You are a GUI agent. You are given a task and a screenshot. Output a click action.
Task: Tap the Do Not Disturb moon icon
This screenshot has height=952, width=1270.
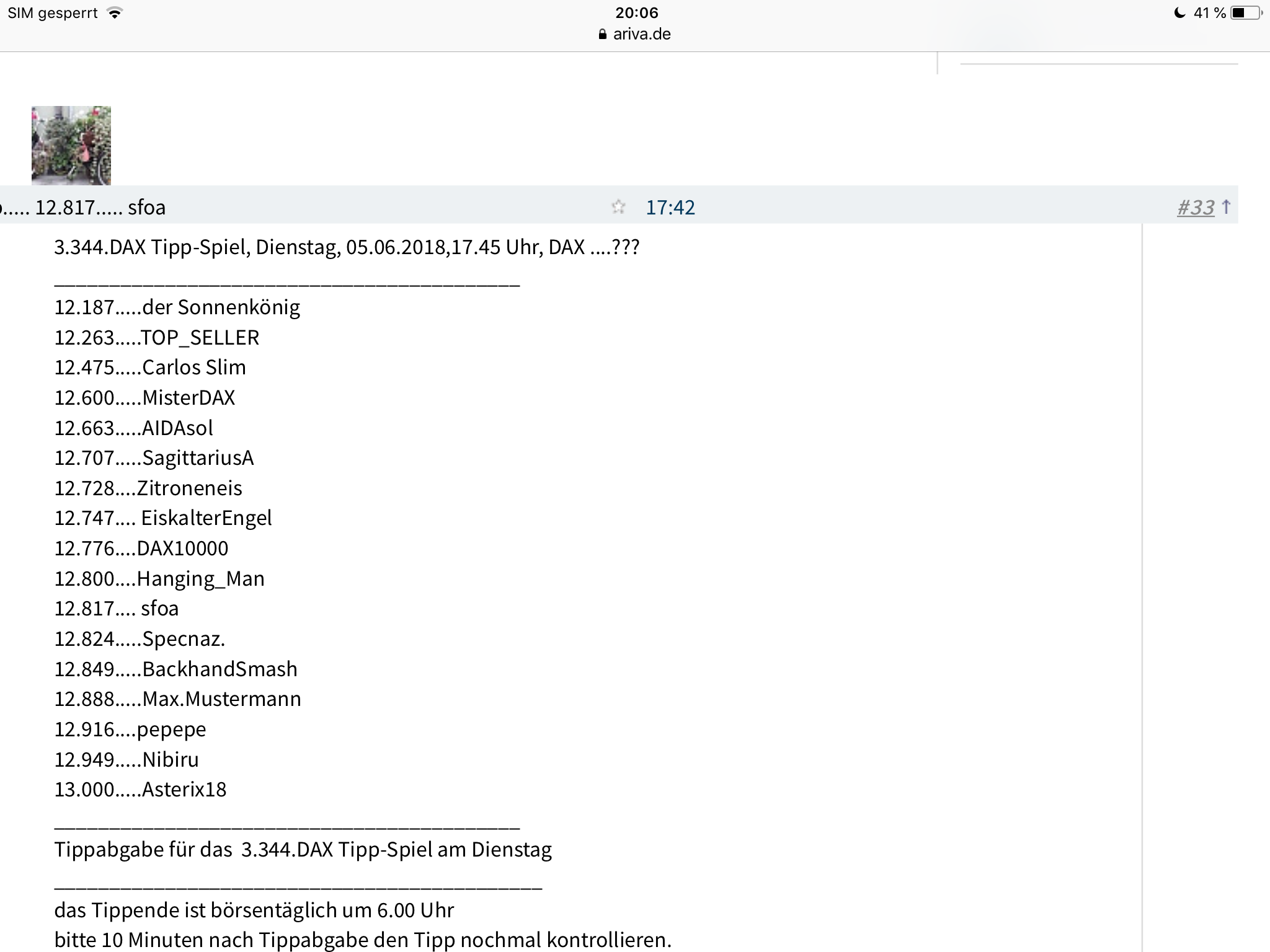click(1180, 13)
